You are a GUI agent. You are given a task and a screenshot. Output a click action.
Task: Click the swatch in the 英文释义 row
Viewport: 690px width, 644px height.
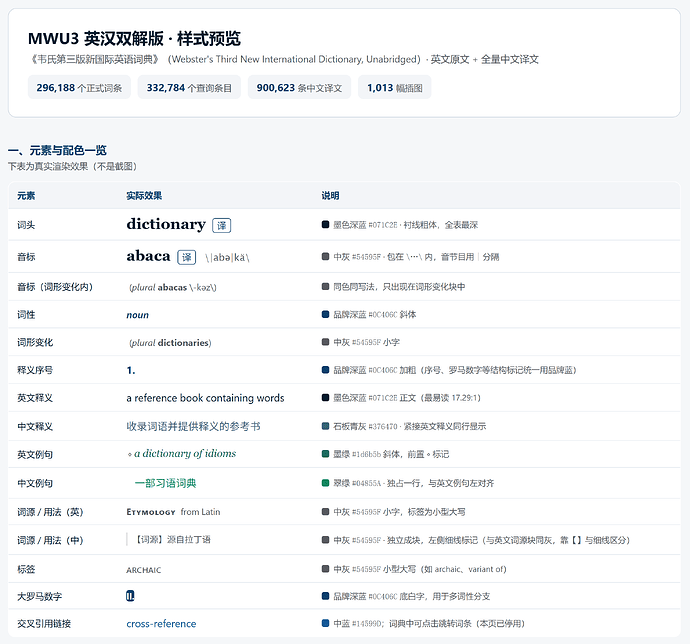[326, 397]
